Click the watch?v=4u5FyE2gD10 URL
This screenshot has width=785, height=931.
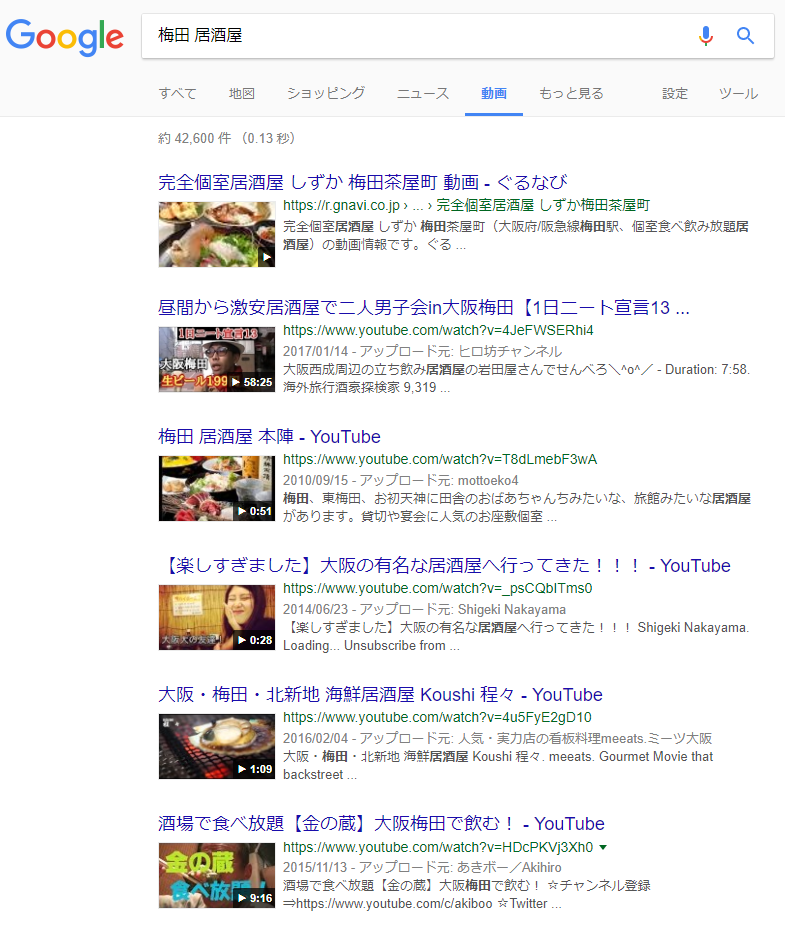[x=437, y=717]
